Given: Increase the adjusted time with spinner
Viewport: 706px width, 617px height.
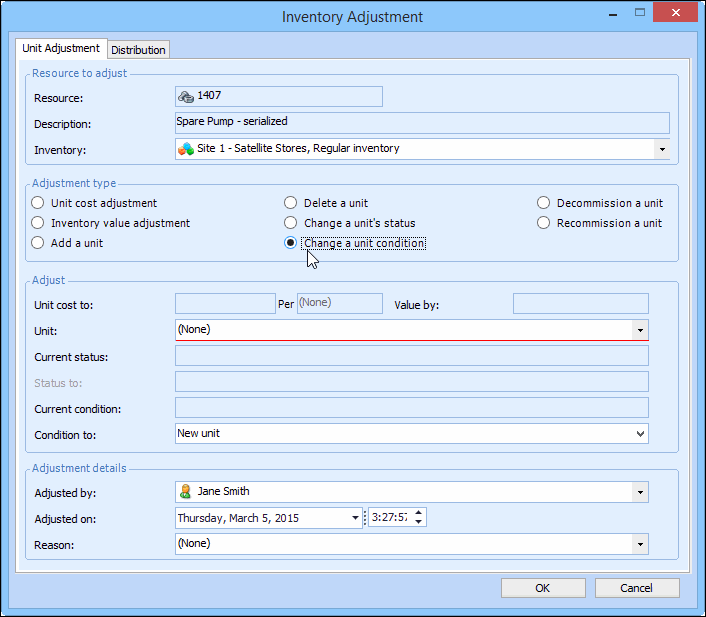Looking at the screenshot, I should [x=419, y=513].
